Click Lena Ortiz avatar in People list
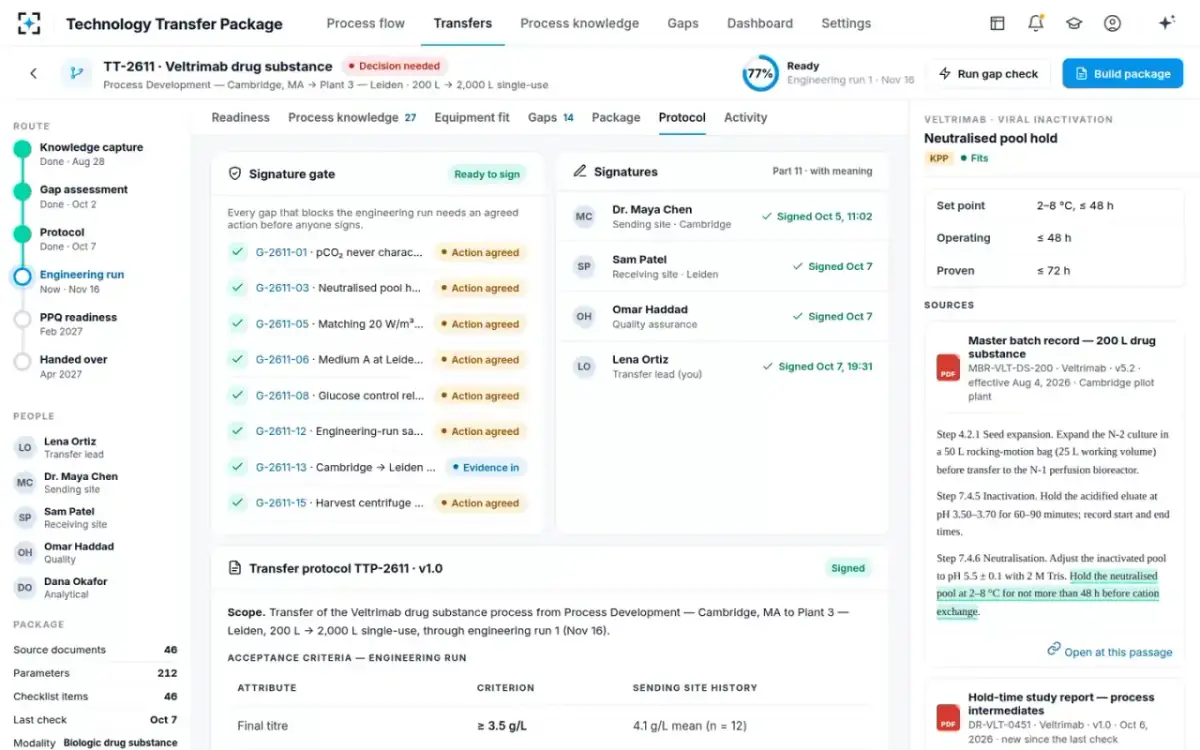 pos(25,448)
